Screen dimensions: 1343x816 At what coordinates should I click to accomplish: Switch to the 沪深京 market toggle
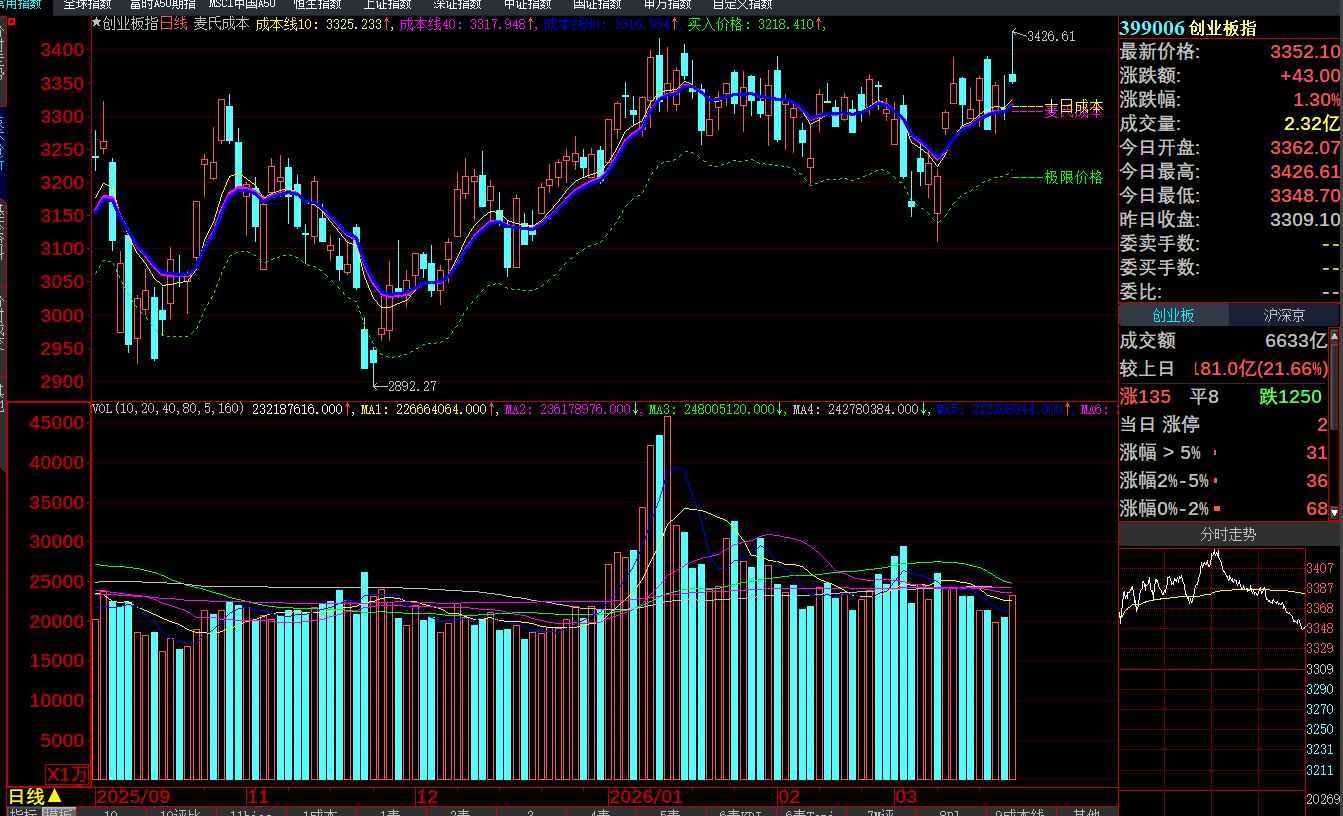[1284, 315]
